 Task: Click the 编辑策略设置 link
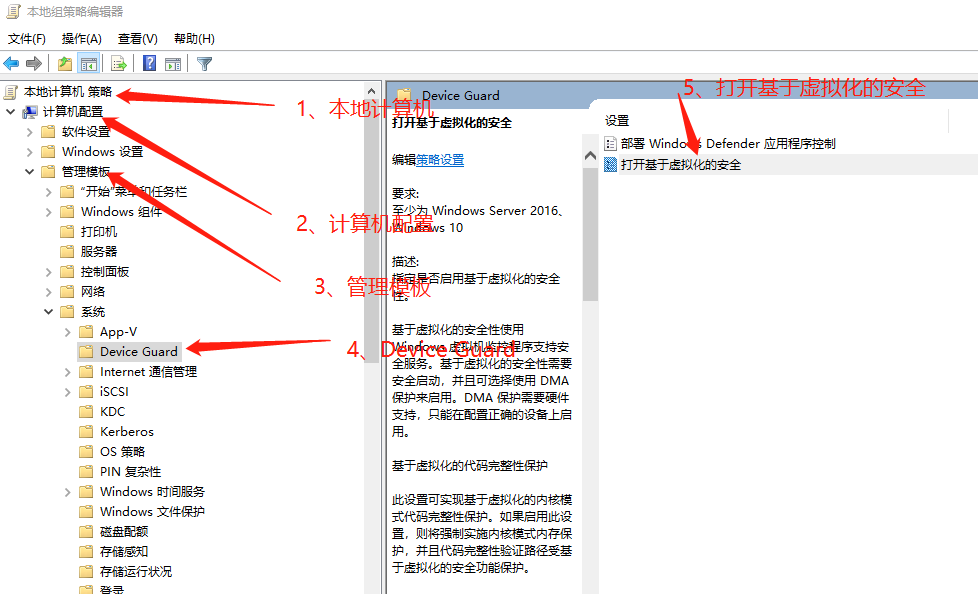[439, 159]
